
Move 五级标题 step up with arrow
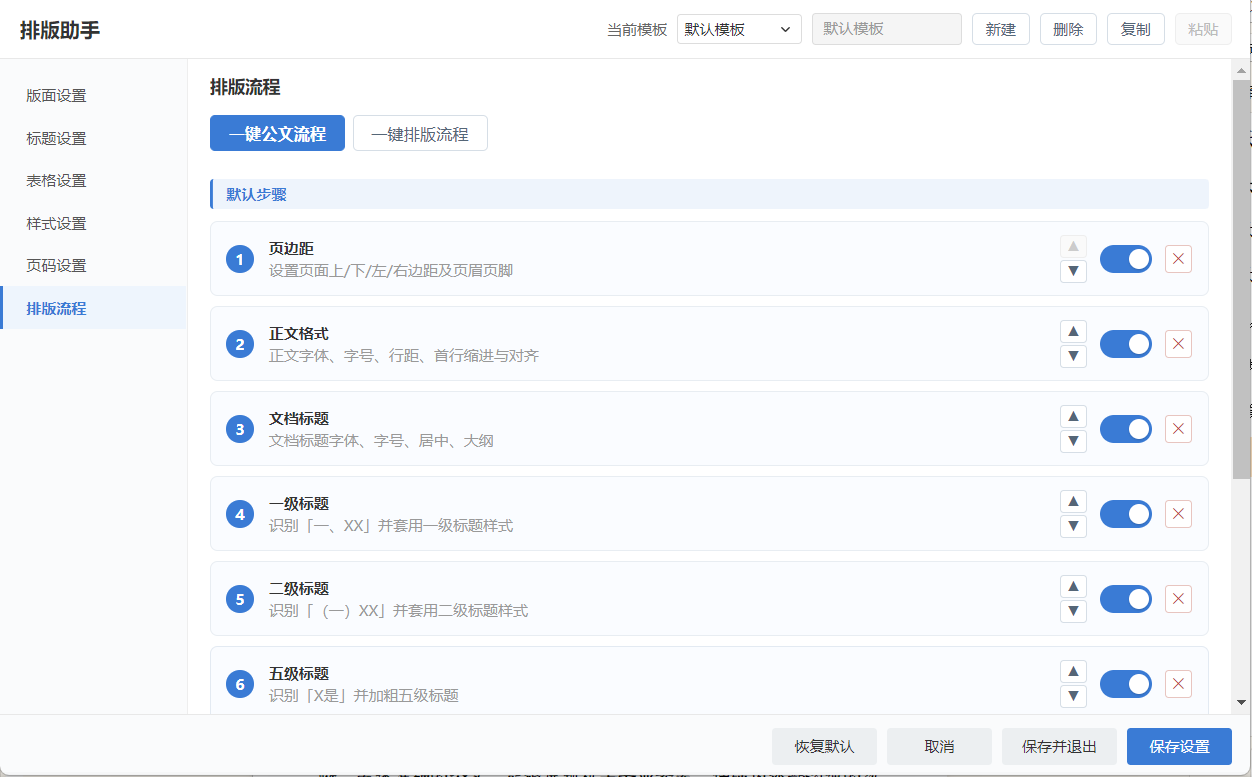1073,672
